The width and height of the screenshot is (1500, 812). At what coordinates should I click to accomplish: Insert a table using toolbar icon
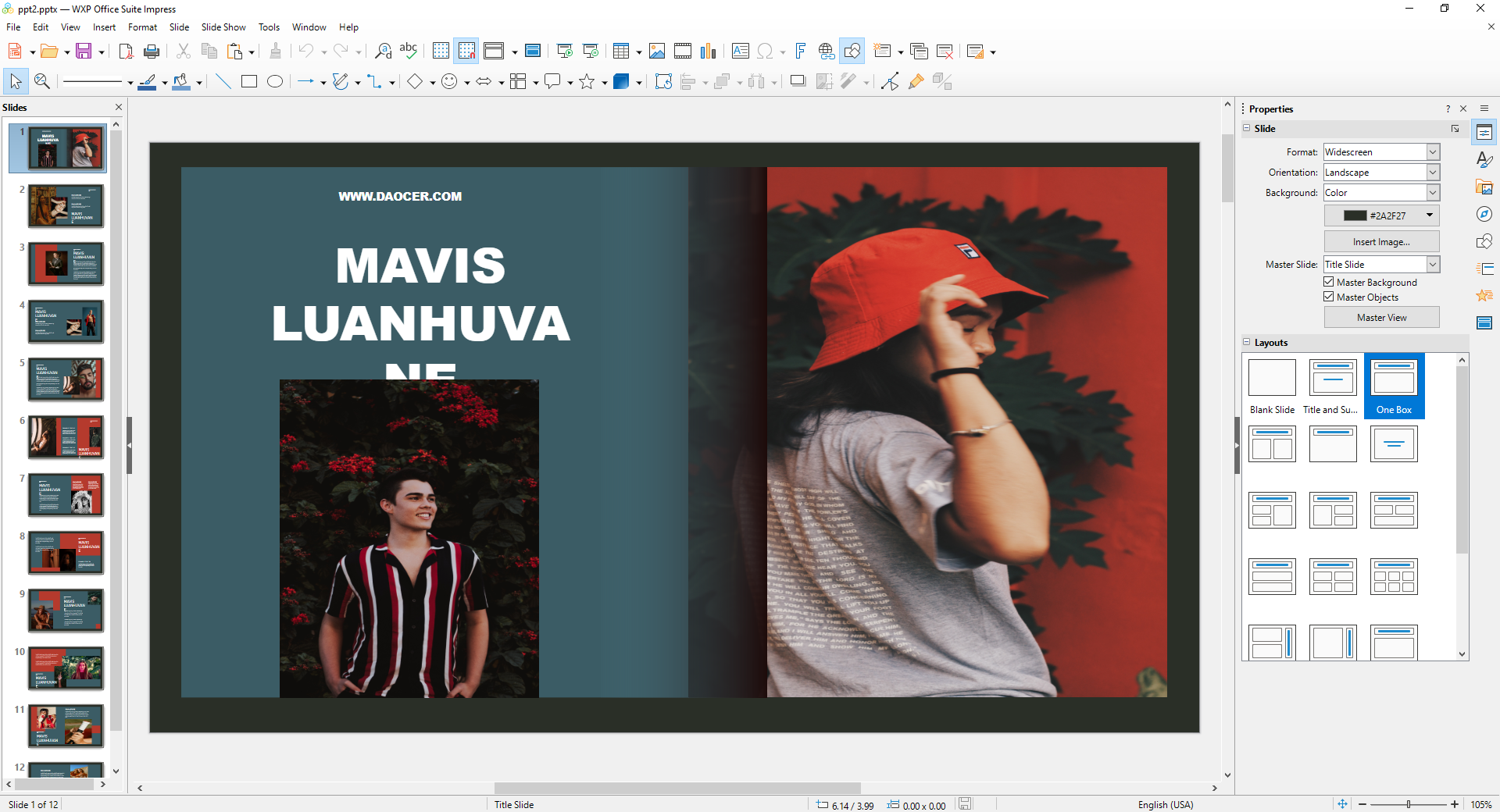click(x=621, y=52)
